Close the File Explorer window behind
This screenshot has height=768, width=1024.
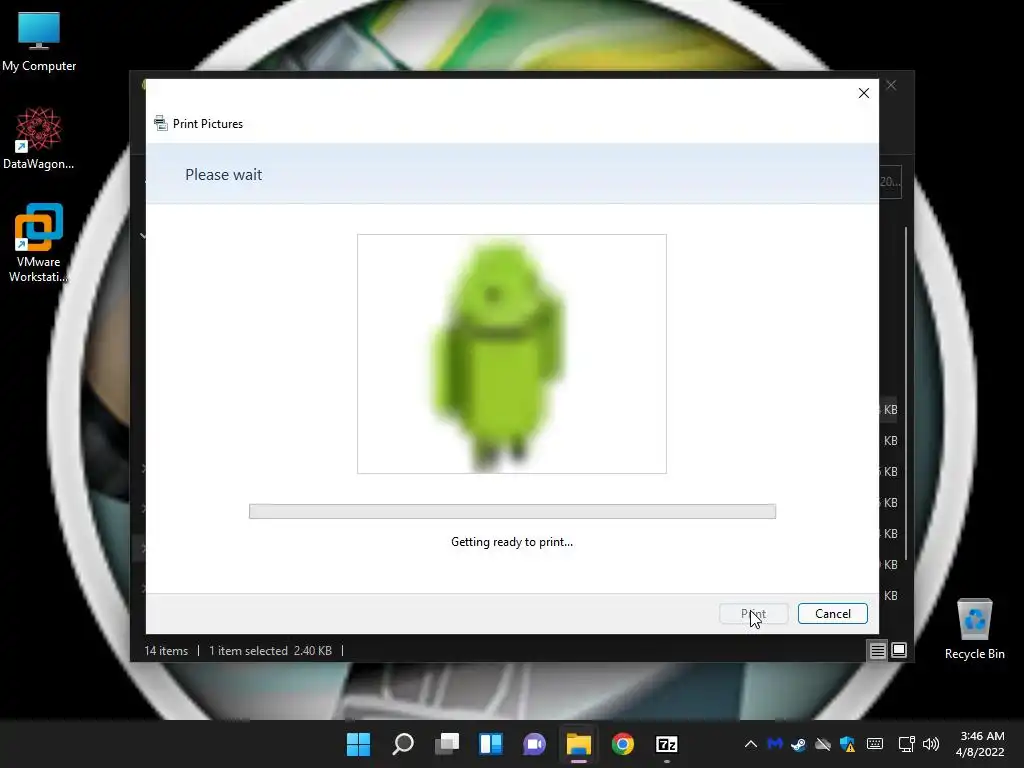pyautogui.click(x=891, y=86)
